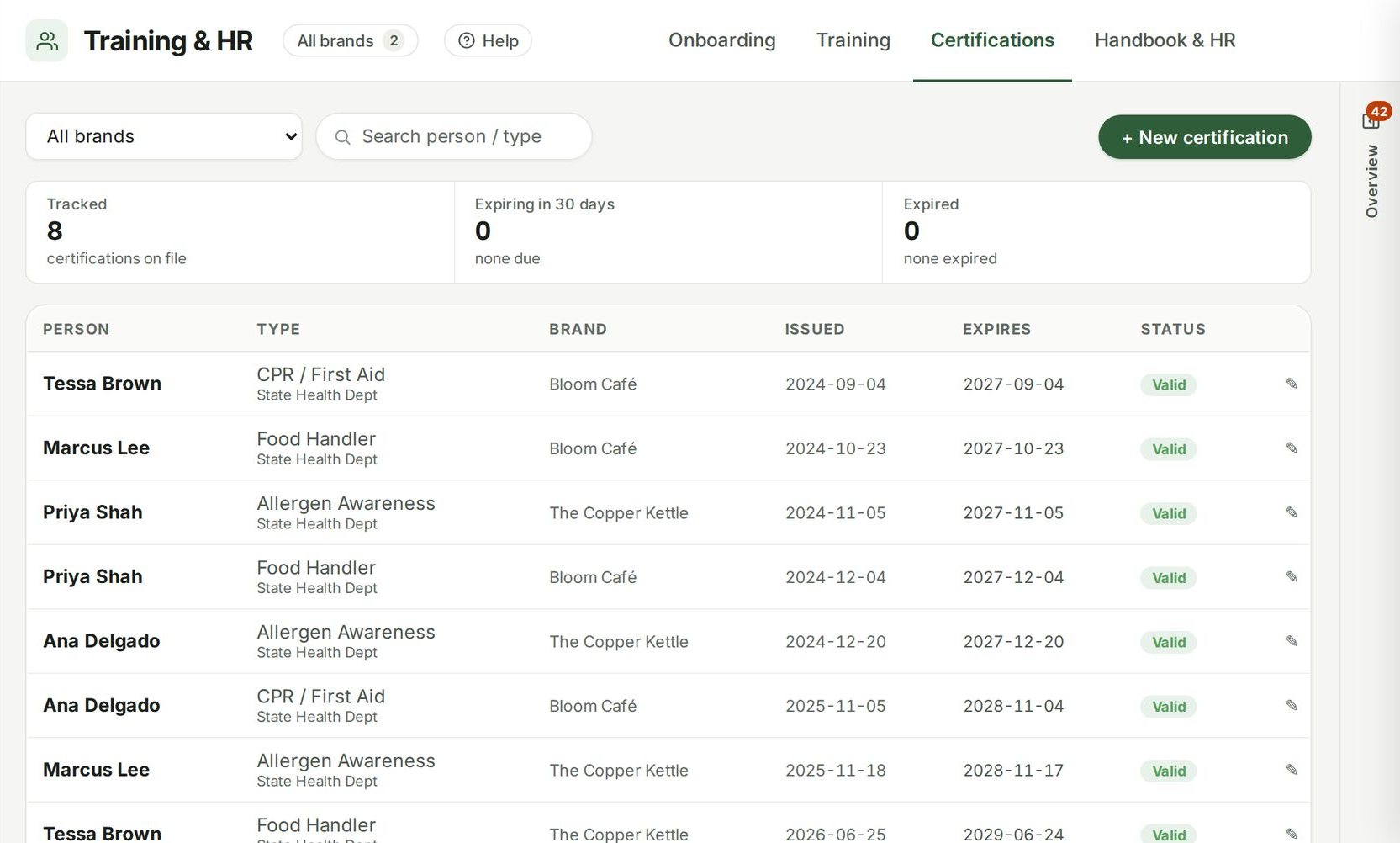Click the Tracked certifications summary card
The height and width of the screenshot is (843, 1400).
(240, 232)
